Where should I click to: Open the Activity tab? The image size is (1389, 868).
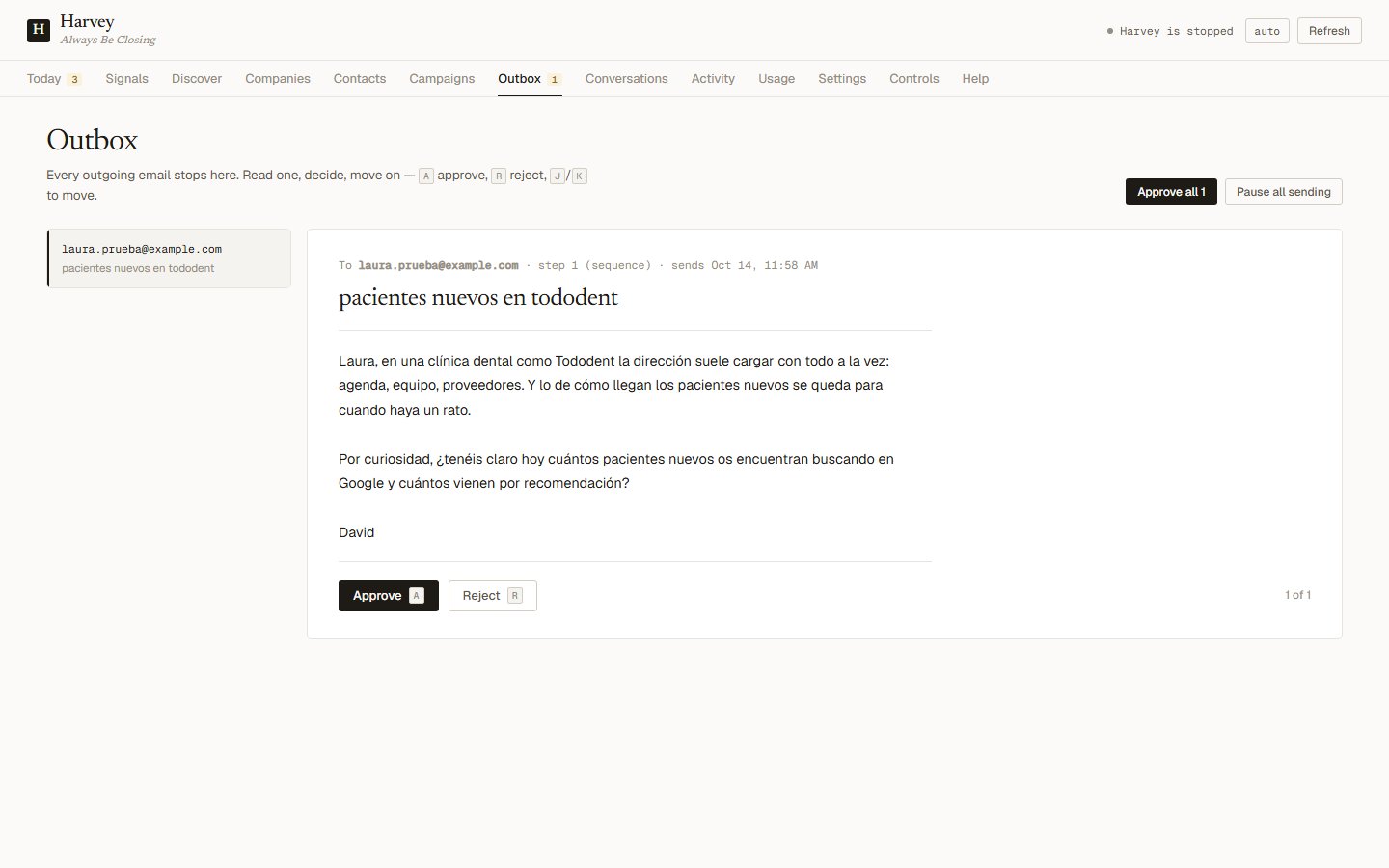point(713,79)
